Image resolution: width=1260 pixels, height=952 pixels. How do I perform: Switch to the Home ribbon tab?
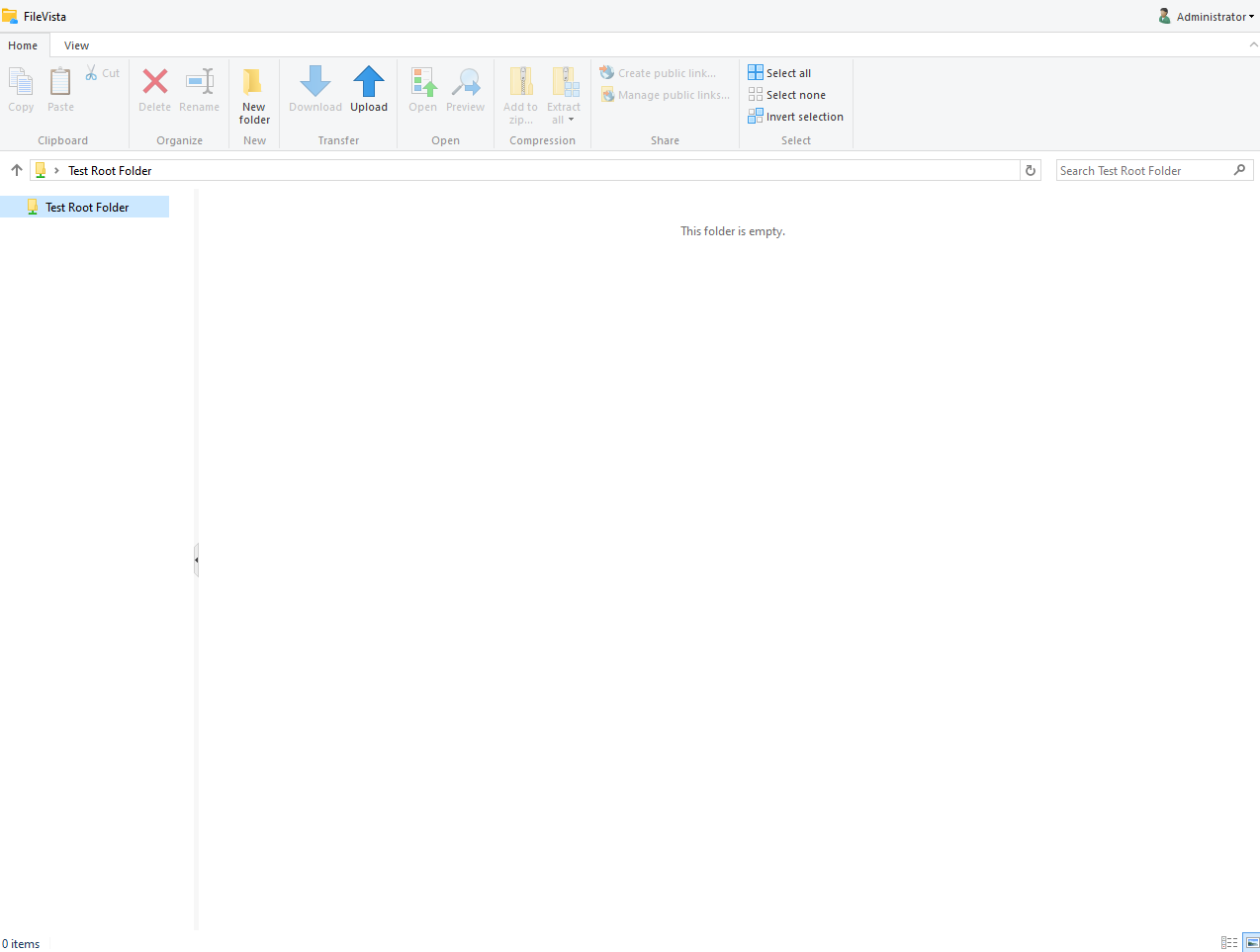coord(23,45)
